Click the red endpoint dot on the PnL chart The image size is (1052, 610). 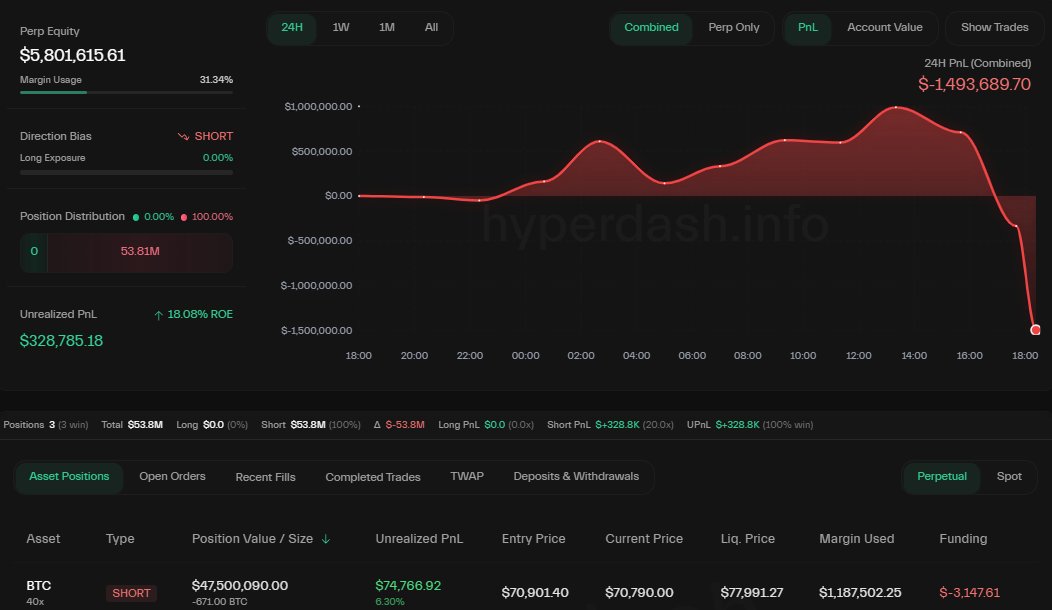pyautogui.click(x=1035, y=329)
